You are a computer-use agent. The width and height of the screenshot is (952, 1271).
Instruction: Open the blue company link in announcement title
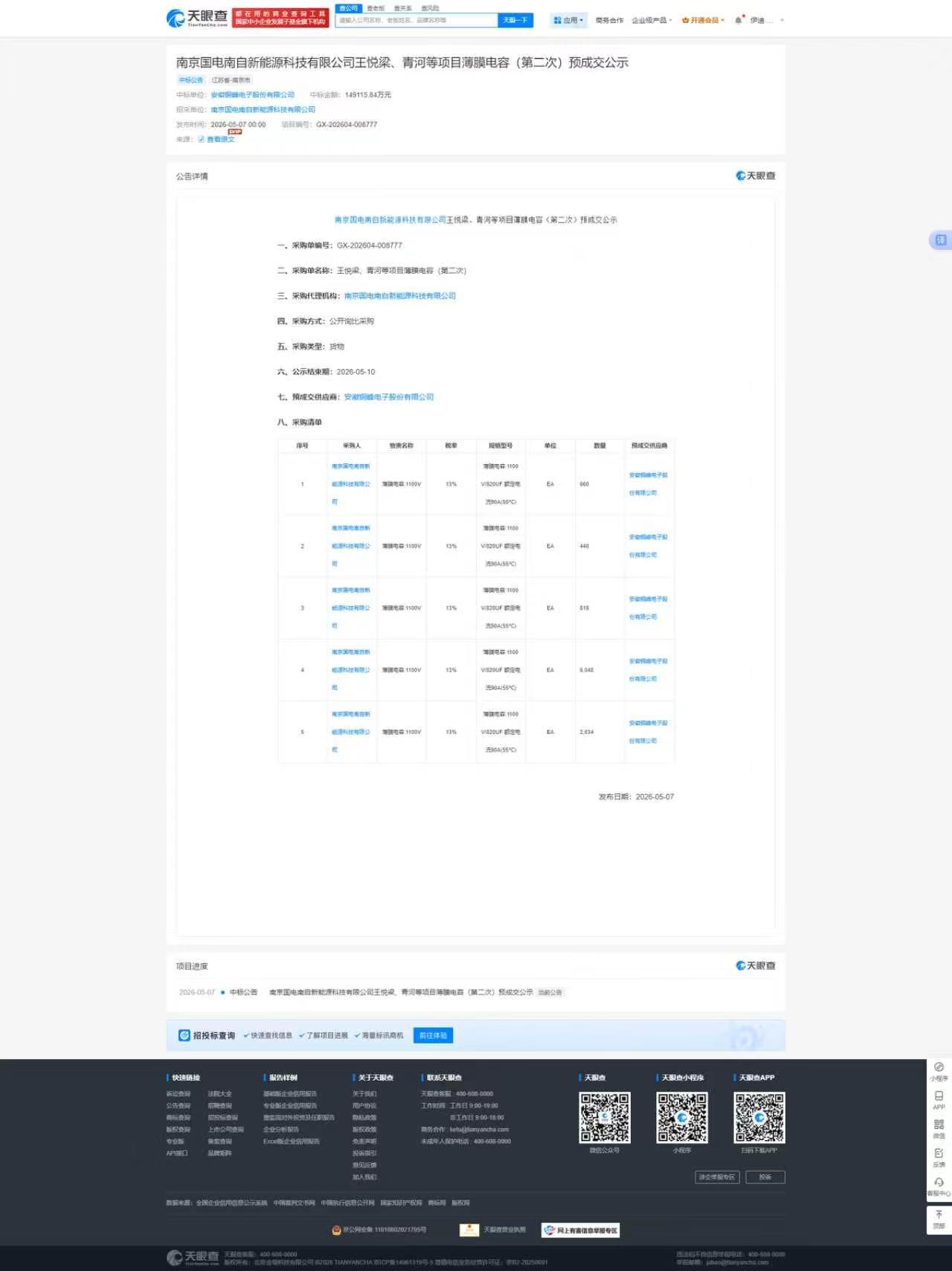[x=390, y=219]
